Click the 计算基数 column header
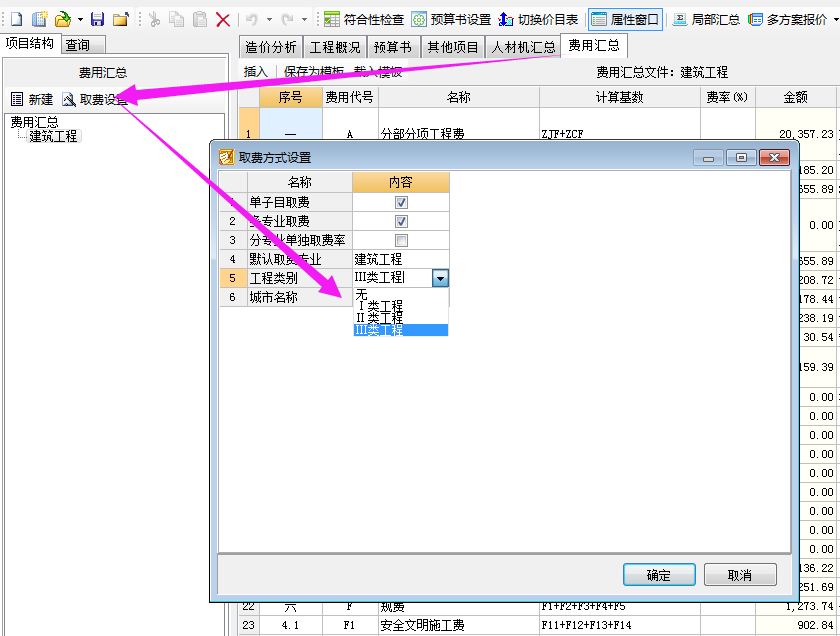840x636 pixels. coord(620,97)
